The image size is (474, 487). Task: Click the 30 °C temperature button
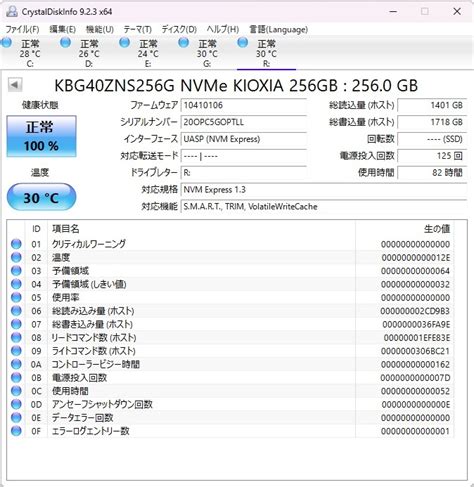point(41,197)
